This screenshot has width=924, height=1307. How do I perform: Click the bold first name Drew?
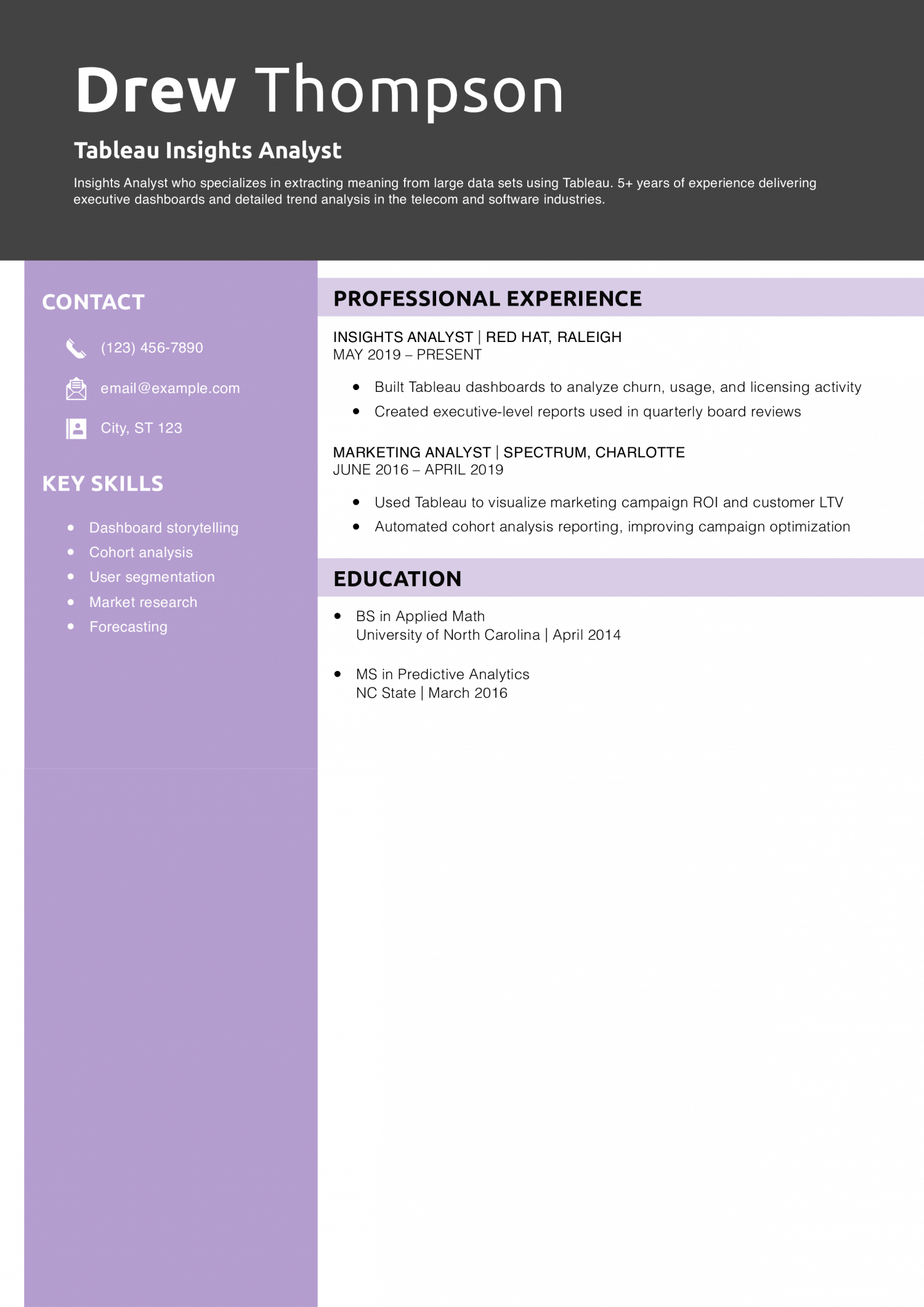click(155, 91)
